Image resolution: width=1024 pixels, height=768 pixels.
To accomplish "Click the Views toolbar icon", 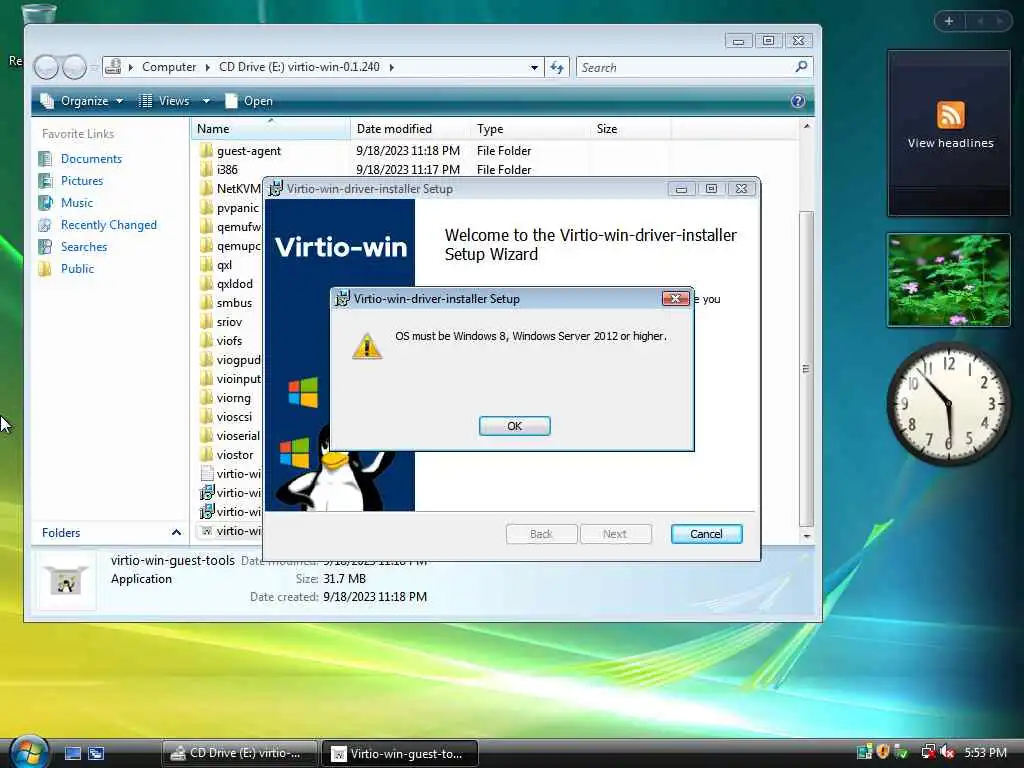I will pos(145,101).
